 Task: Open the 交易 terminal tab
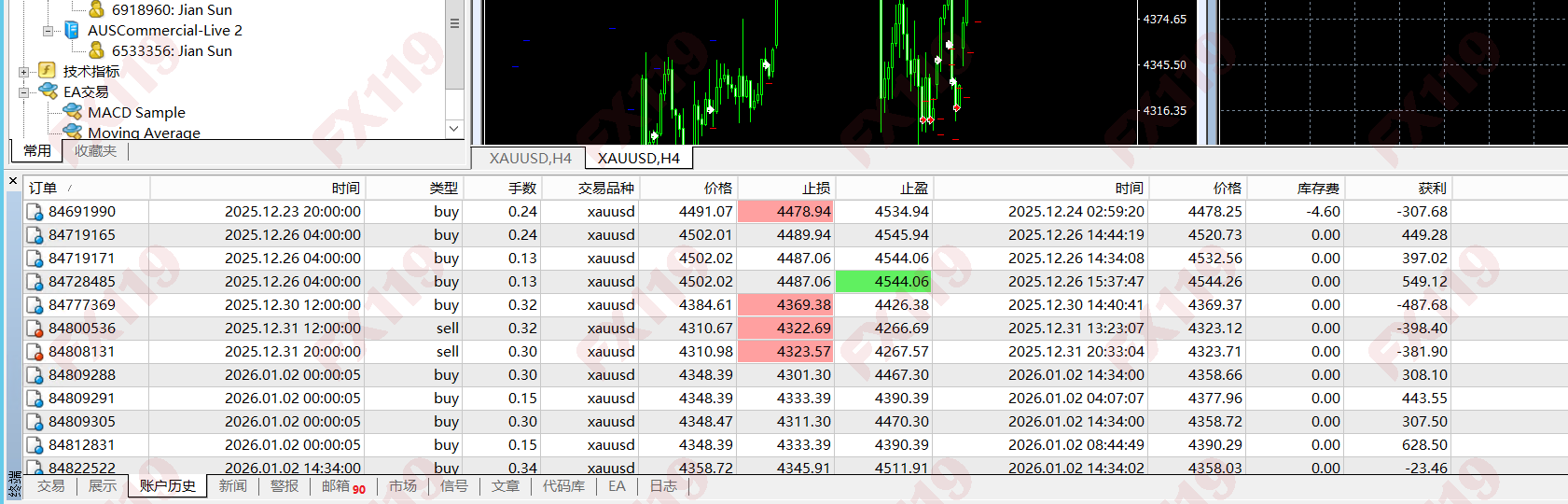pyautogui.click(x=51, y=486)
